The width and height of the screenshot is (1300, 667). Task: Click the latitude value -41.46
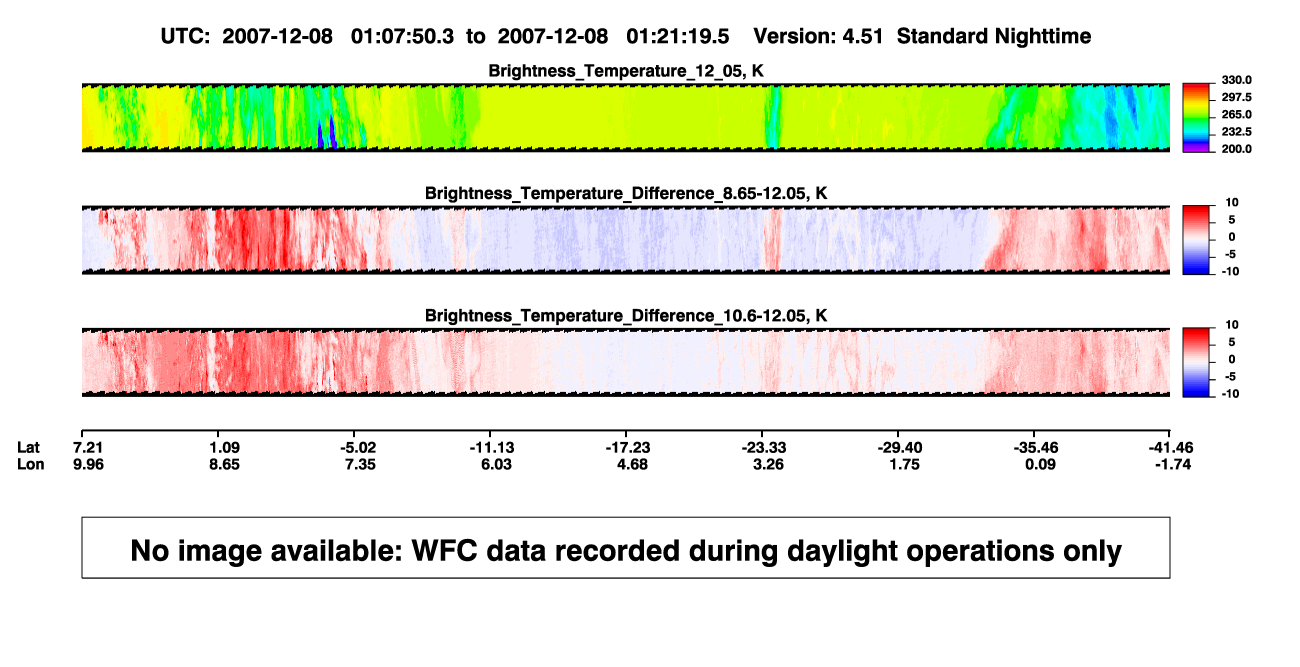(1171, 446)
